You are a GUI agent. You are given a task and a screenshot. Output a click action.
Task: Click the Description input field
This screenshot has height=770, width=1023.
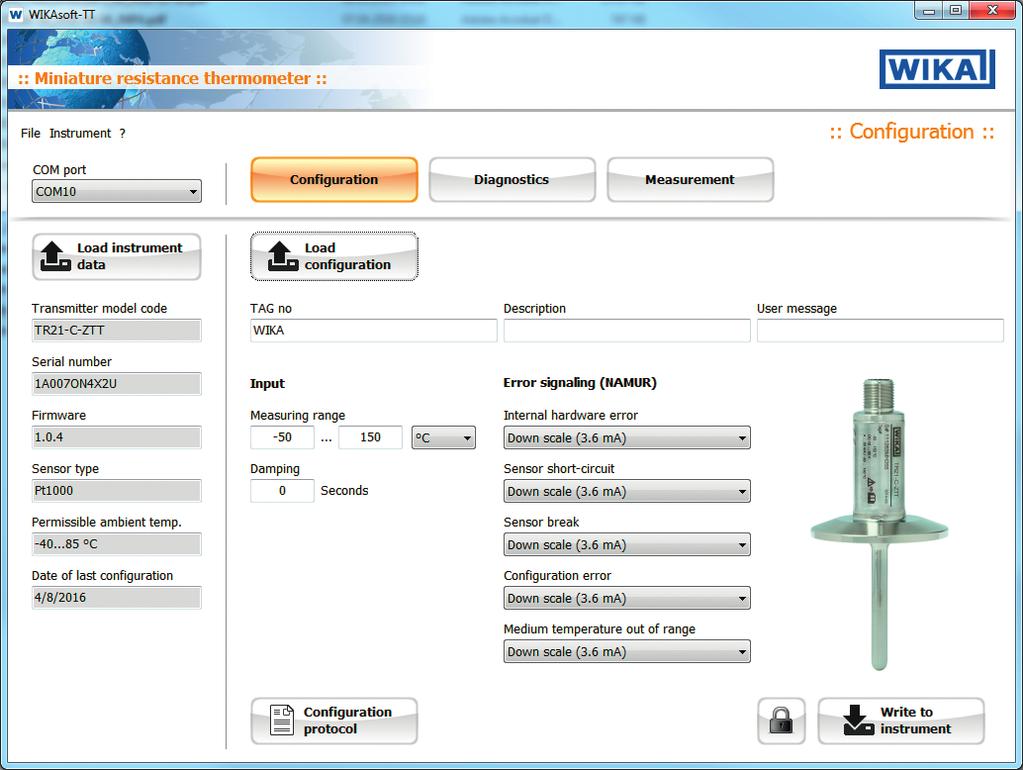tap(627, 330)
